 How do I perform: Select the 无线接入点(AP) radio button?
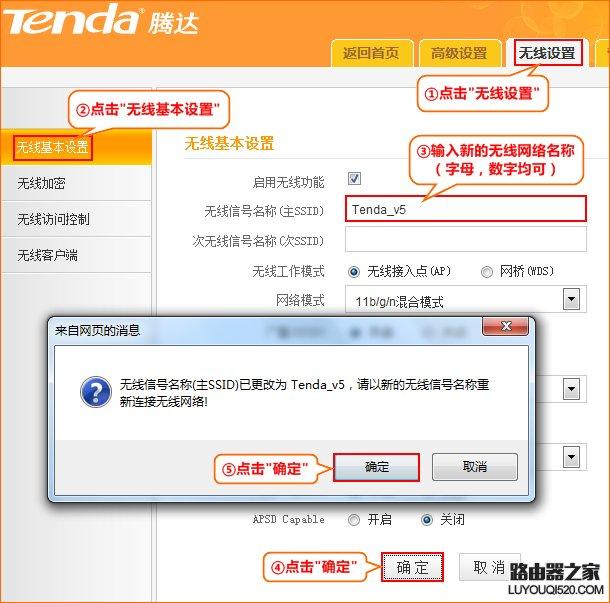354,272
